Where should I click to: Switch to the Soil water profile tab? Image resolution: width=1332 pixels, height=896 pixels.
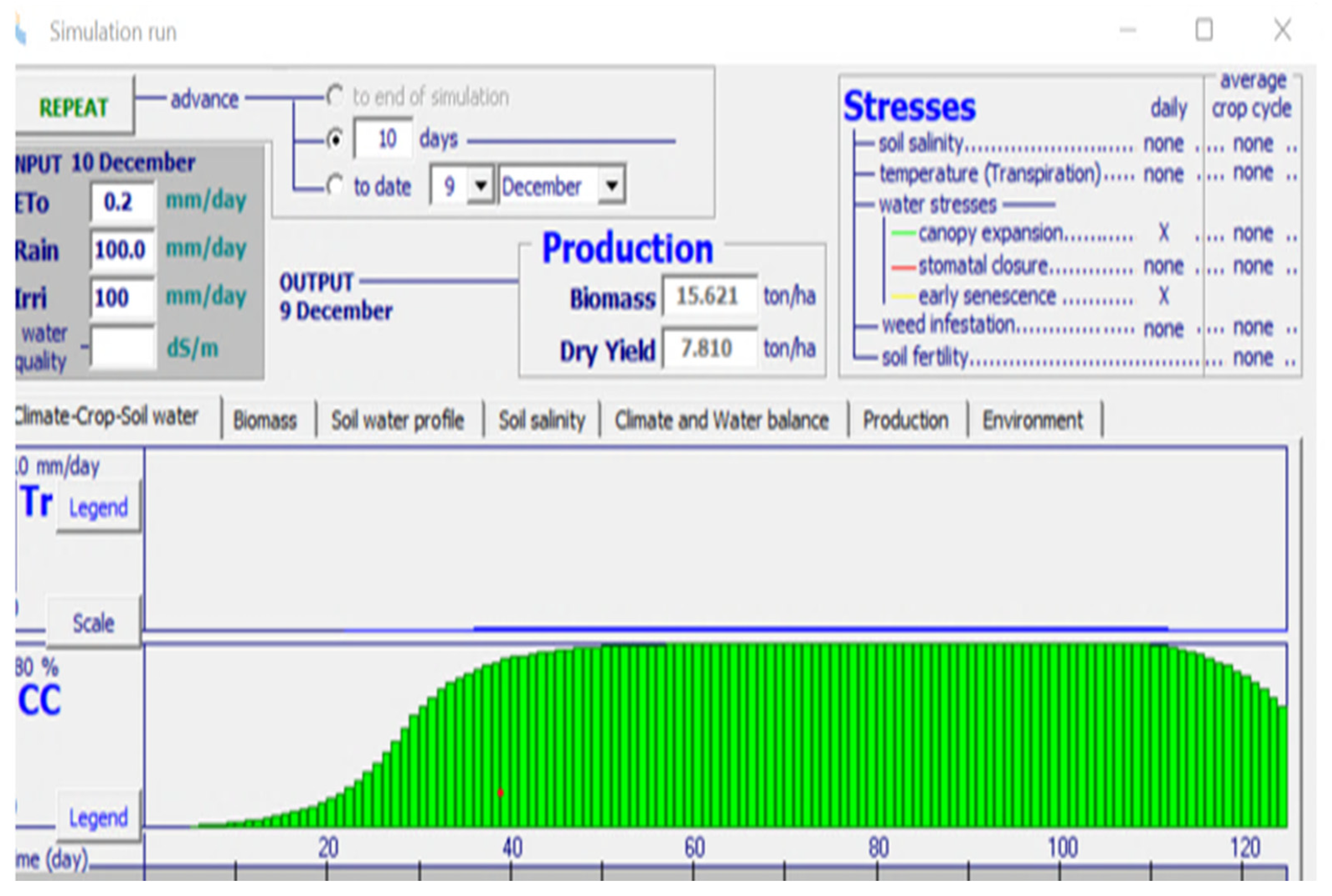coord(398,421)
